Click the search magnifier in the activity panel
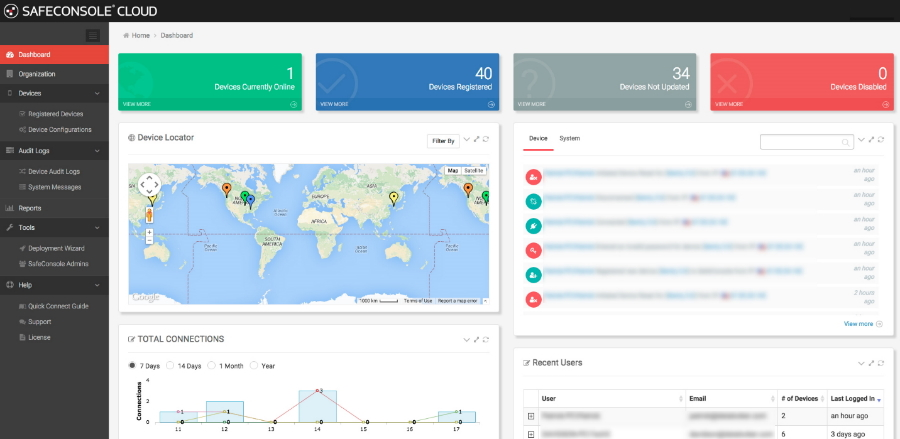 [845, 142]
